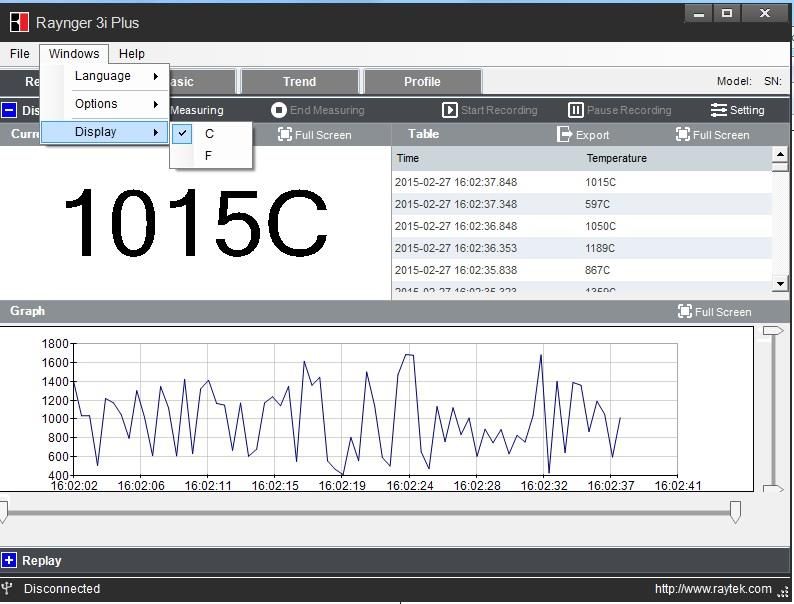Click Pause Recording button label

tap(629, 110)
